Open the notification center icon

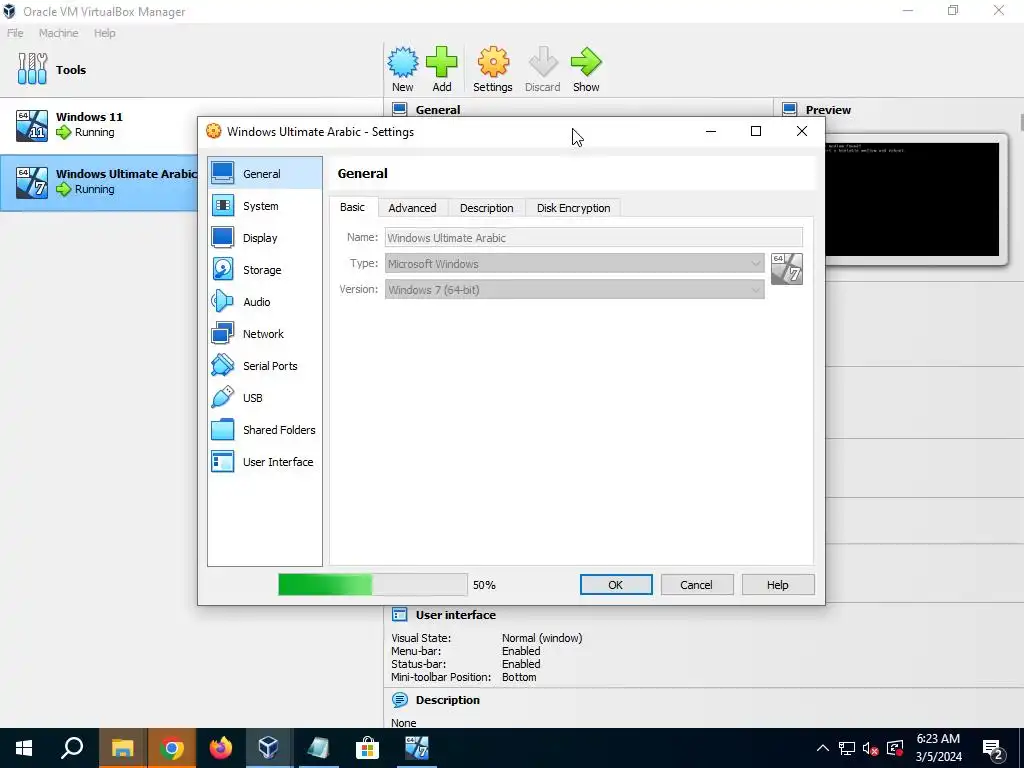coord(993,748)
